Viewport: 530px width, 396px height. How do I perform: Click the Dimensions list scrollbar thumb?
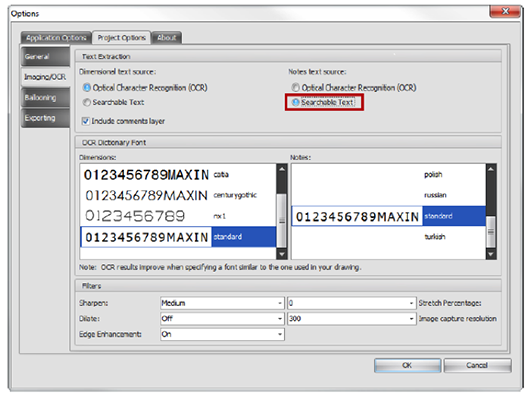(x=282, y=221)
